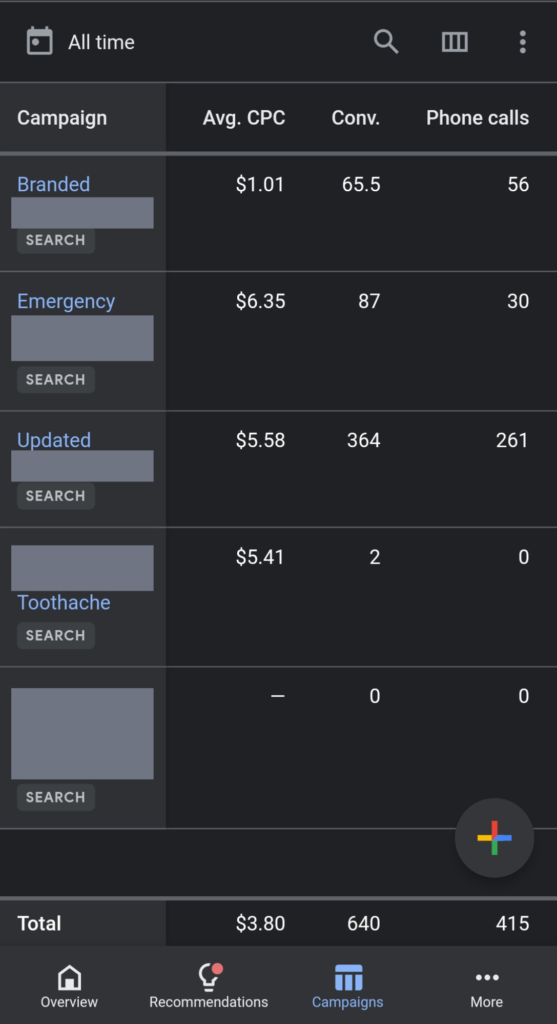Open the Toothache campaign link
Image resolution: width=557 pixels, height=1024 pixels.
[63, 602]
